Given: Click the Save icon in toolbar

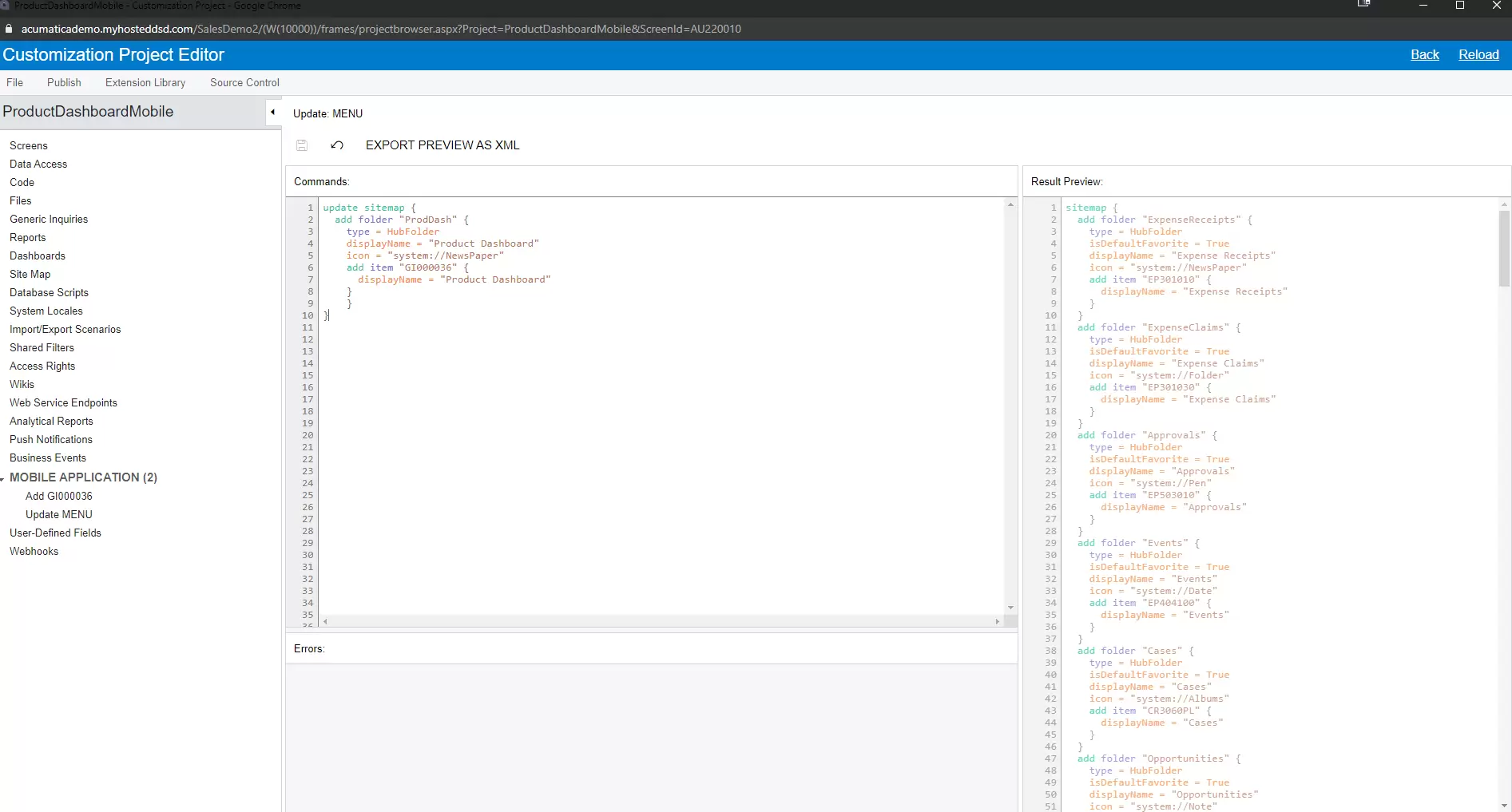Looking at the screenshot, I should [302, 145].
